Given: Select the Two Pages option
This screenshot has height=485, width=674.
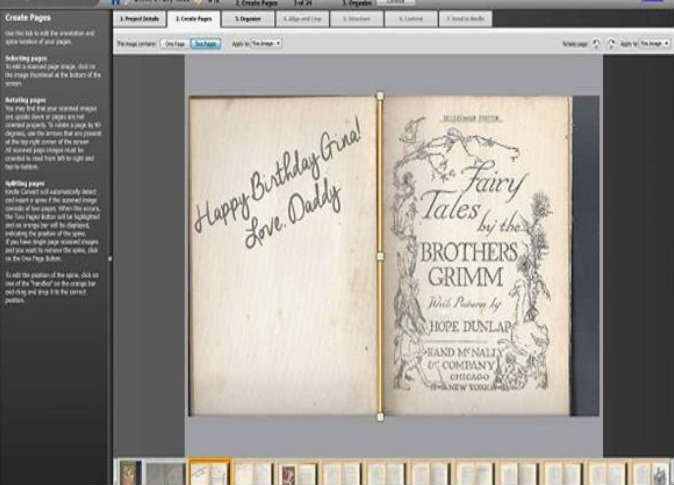Looking at the screenshot, I should coord(205,44).
